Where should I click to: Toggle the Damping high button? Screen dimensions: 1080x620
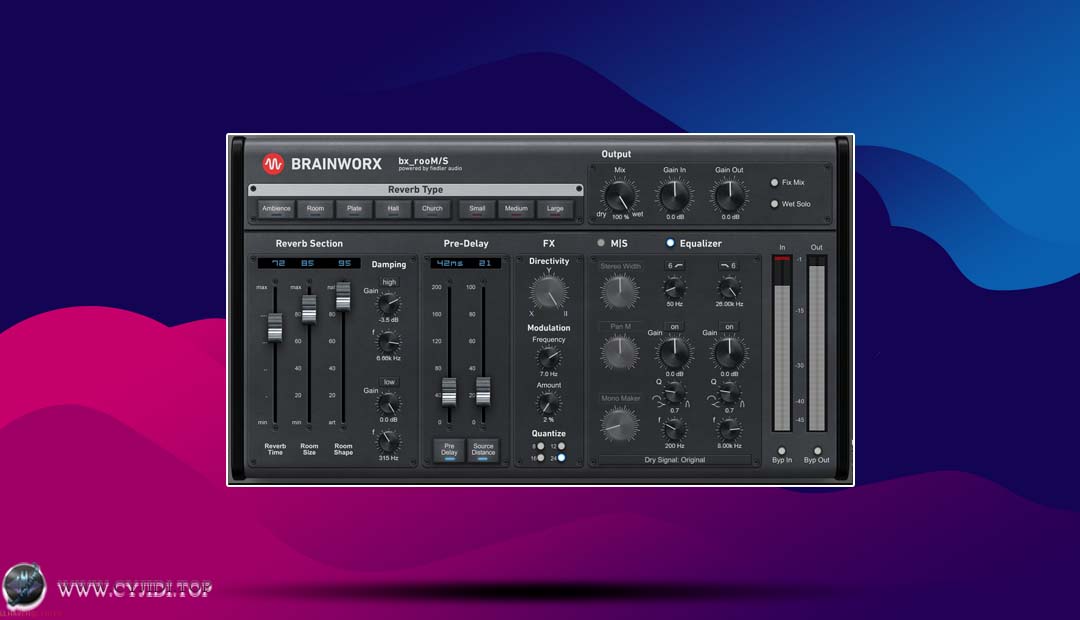click(389, 282)
